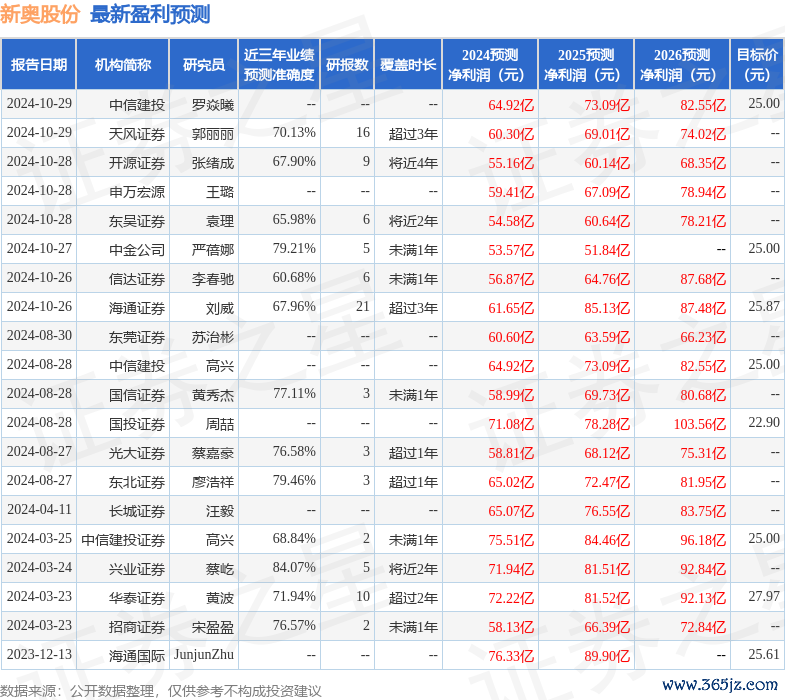The image size is (785, 700).
Task: Click the 覆盖时长 column header
Action: [x=408, y=65]
